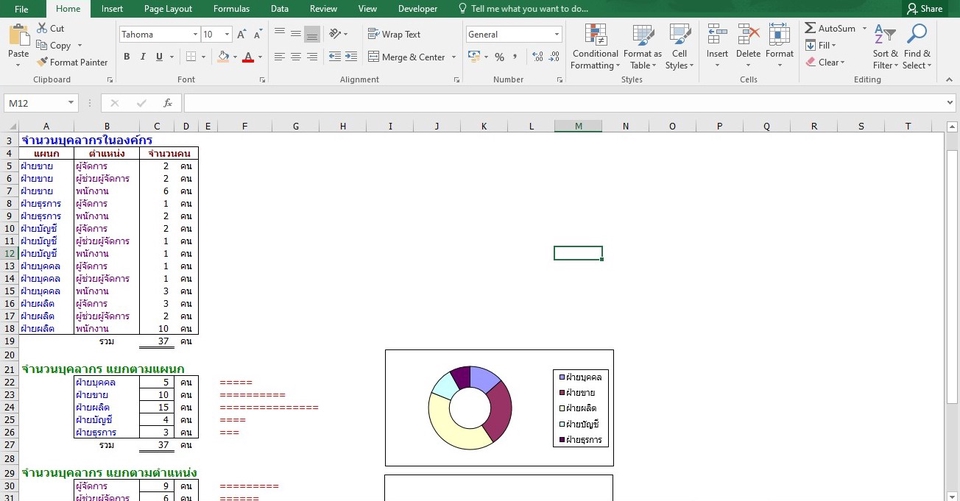Click the Insert Function fx button
Viewport: 960px width, 501px height.
pos(168,103)
